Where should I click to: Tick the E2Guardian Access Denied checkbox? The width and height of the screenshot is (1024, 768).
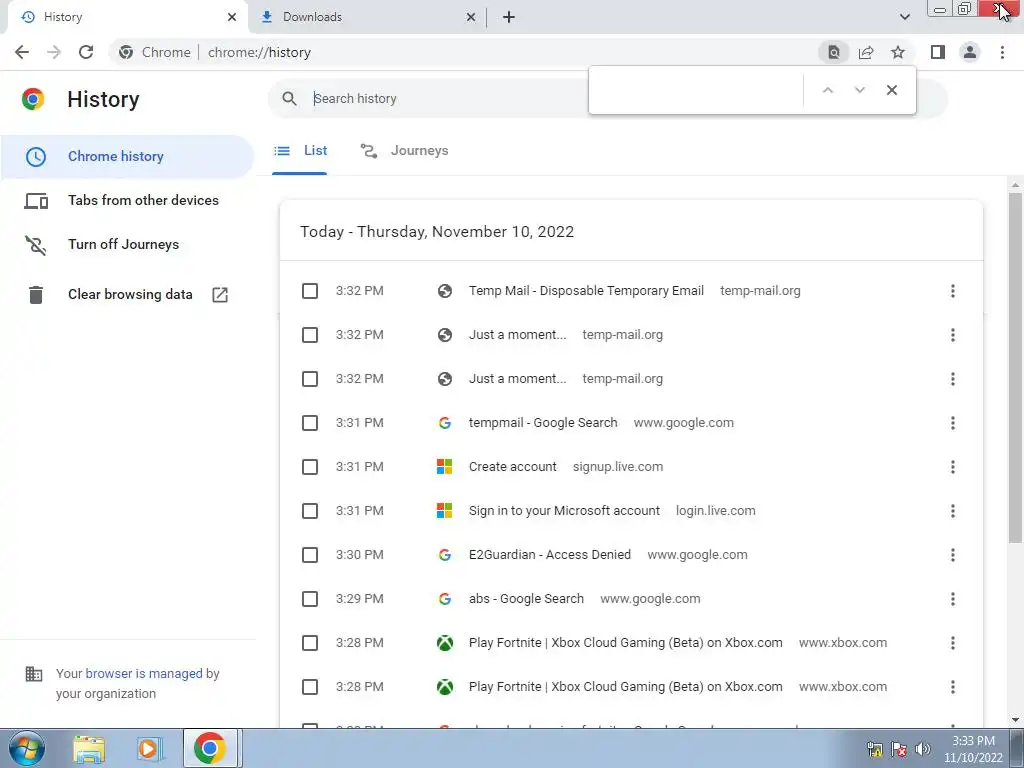[x=310, y=554]
